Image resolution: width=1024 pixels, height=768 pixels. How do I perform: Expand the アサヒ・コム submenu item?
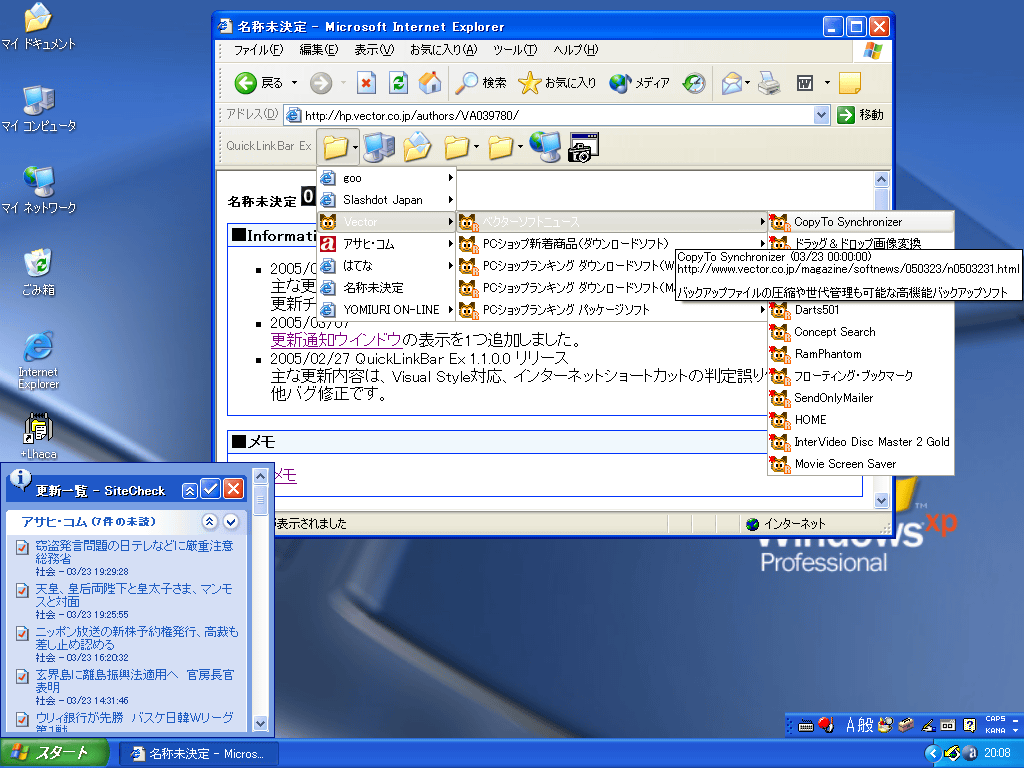tap(387, 244)
